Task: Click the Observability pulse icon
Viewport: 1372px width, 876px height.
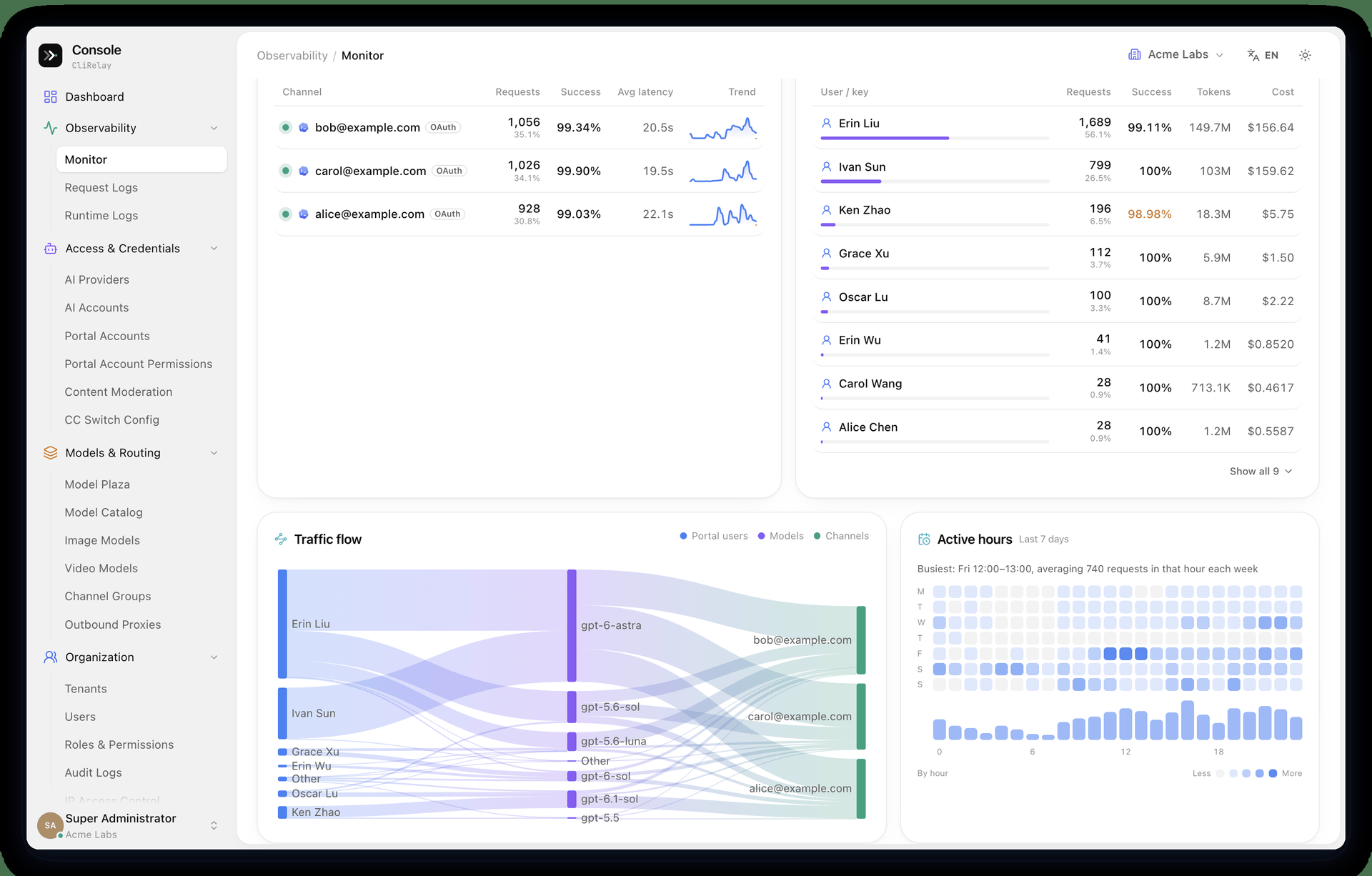Action: (x=50, y=128)
